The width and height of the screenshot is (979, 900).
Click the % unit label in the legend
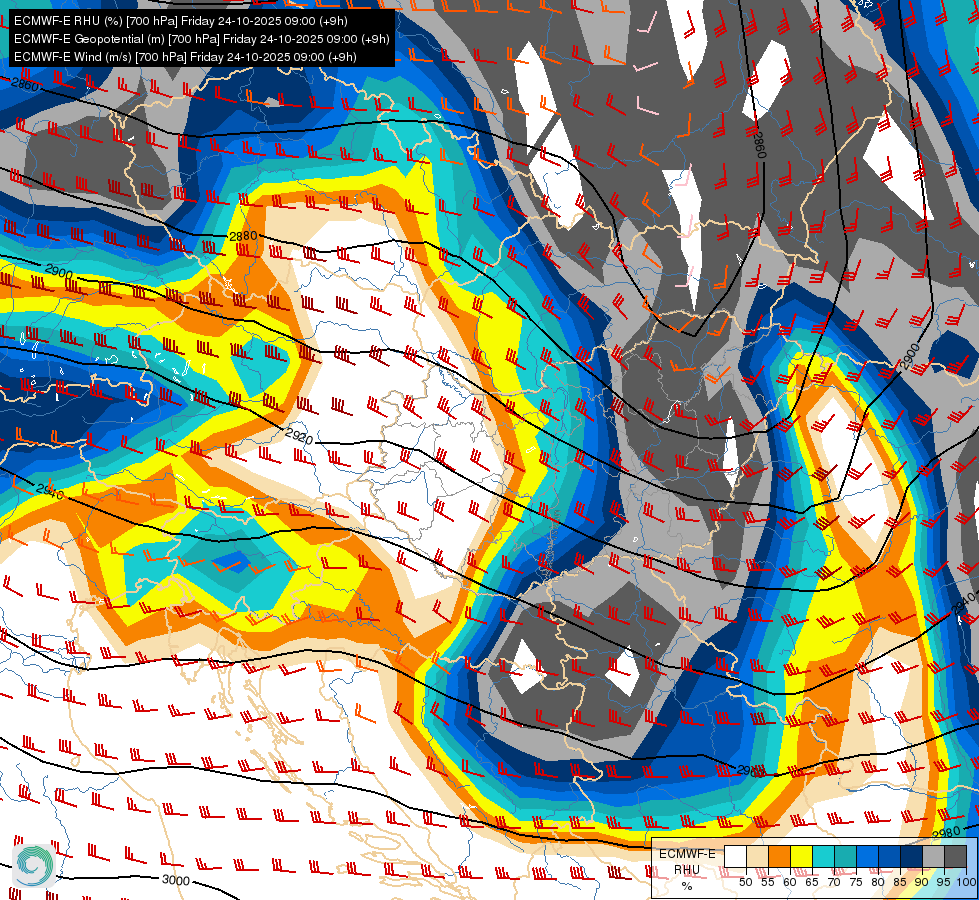tap(687, 886)
